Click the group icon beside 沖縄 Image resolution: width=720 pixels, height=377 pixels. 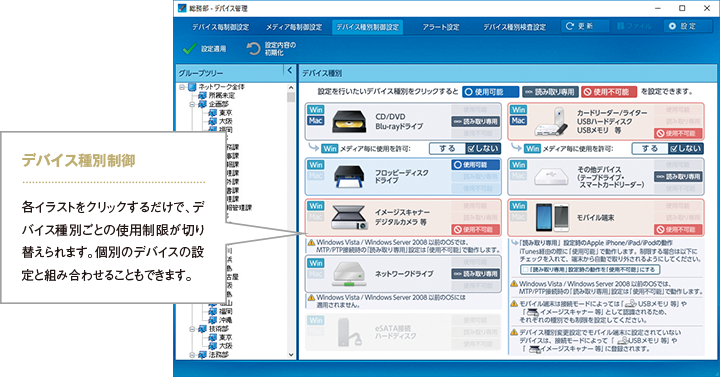coord(212,320)
